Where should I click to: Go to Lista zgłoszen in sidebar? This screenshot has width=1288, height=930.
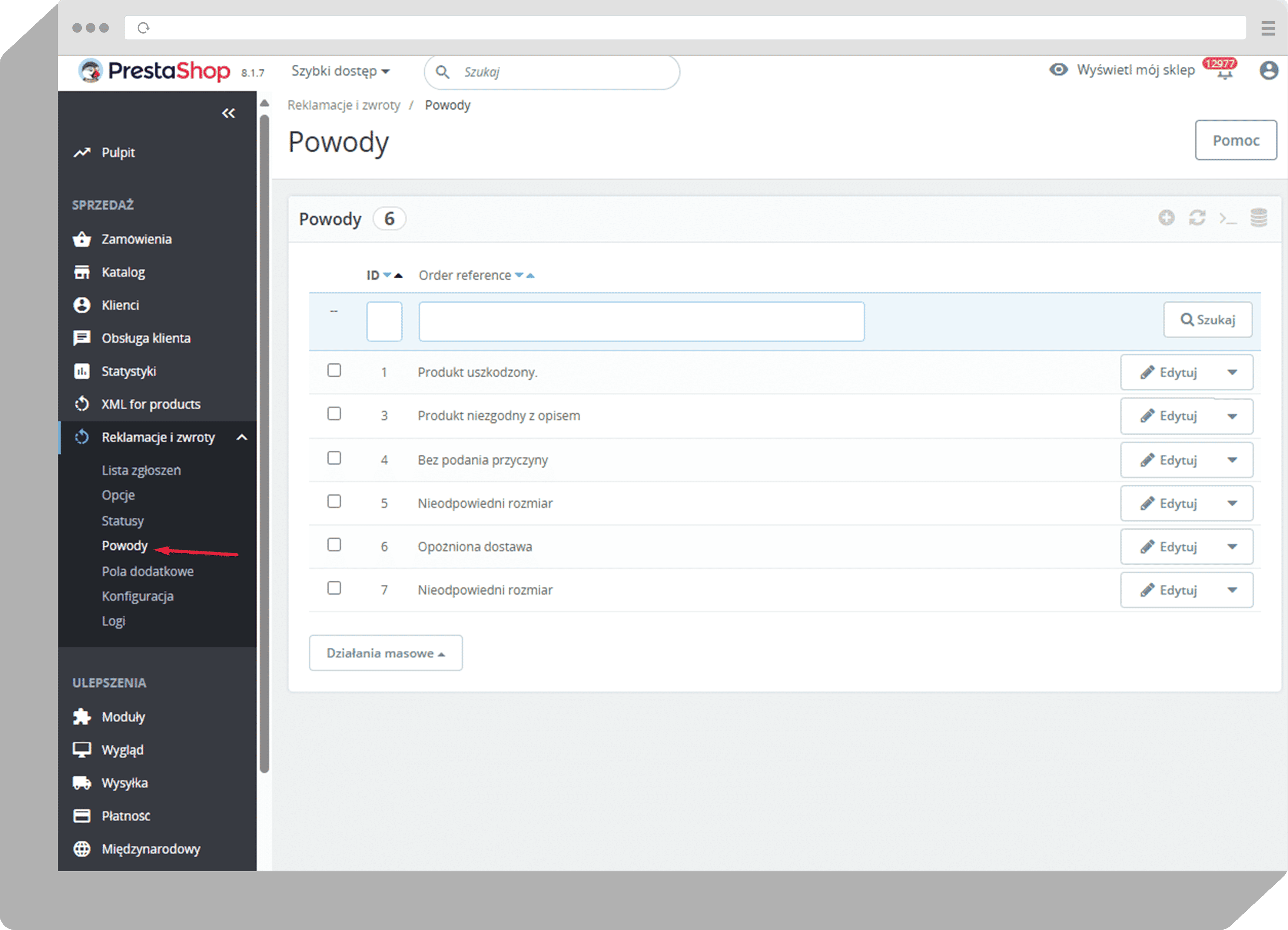pyautogui.click(x=142, y=470)
